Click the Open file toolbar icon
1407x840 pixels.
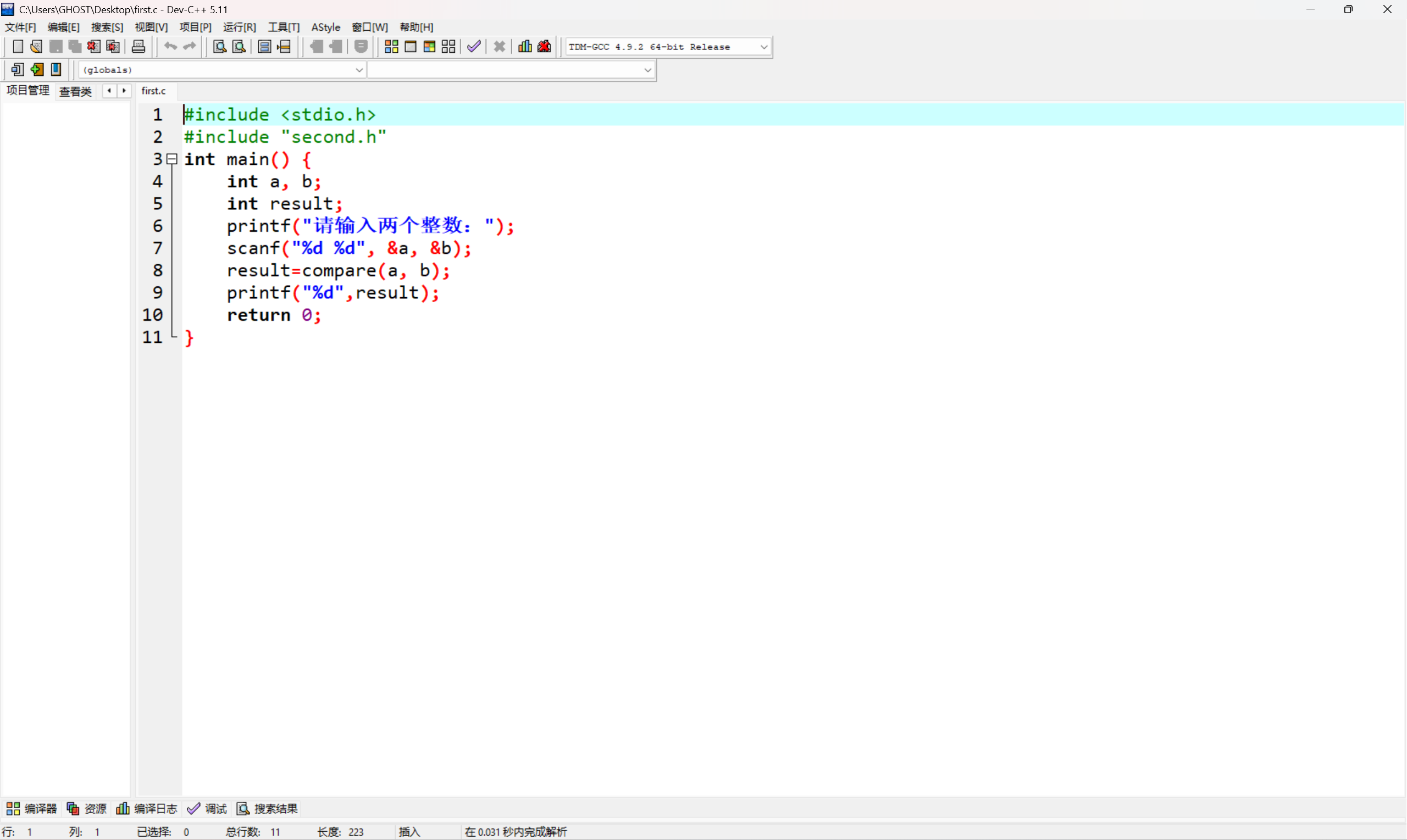[36, 46]
